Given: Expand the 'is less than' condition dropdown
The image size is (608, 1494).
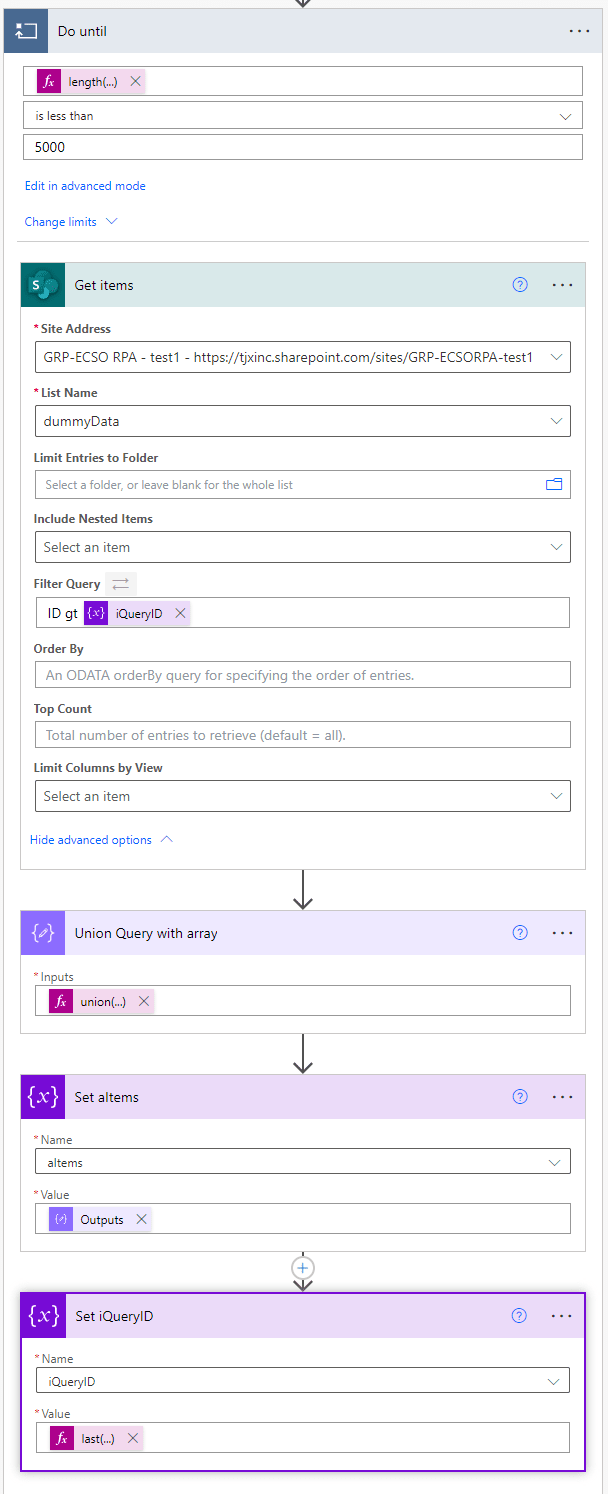Looking at the screenshot, I should click(303, 115).
